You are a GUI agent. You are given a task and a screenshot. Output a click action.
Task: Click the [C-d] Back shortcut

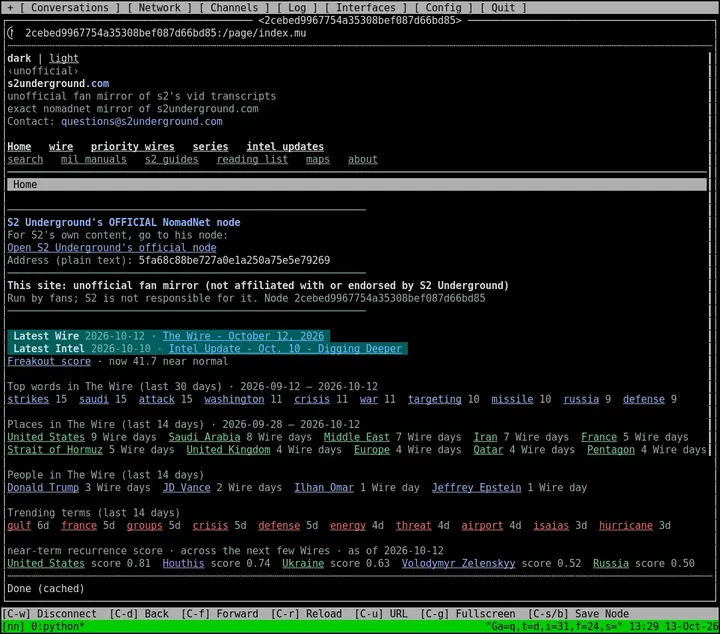pyautogui.click(x=139, y=614)
